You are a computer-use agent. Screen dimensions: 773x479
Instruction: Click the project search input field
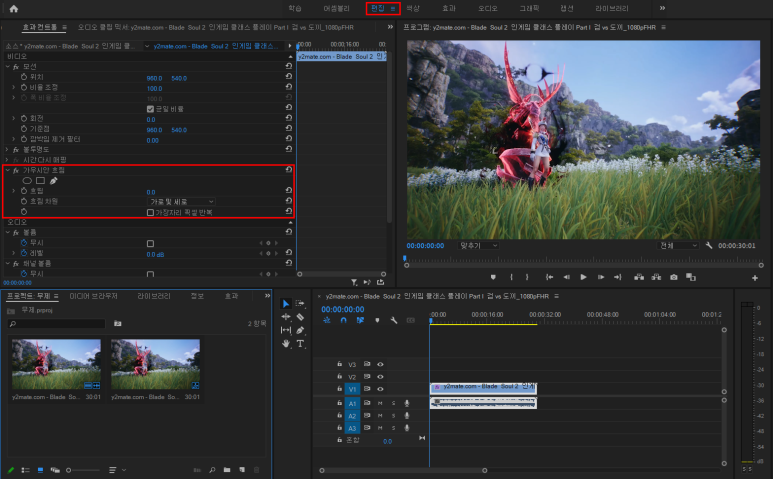click(x=57, y=324)
